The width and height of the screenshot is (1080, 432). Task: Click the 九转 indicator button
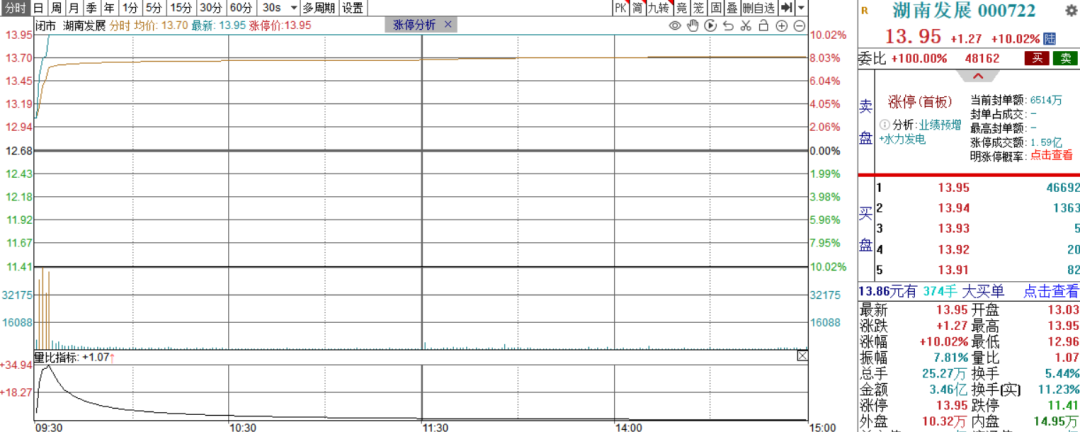click(x=658, y=8)
